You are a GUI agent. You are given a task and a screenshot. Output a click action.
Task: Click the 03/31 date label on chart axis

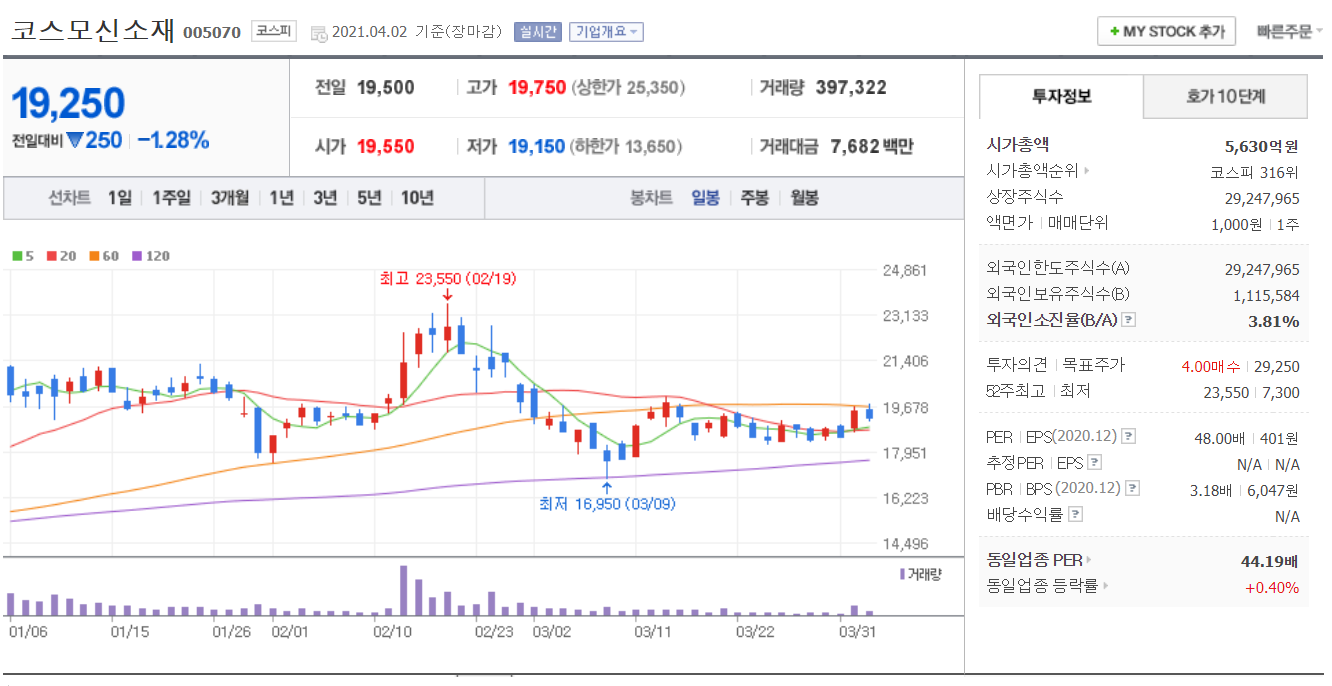(x=857, y=632)
